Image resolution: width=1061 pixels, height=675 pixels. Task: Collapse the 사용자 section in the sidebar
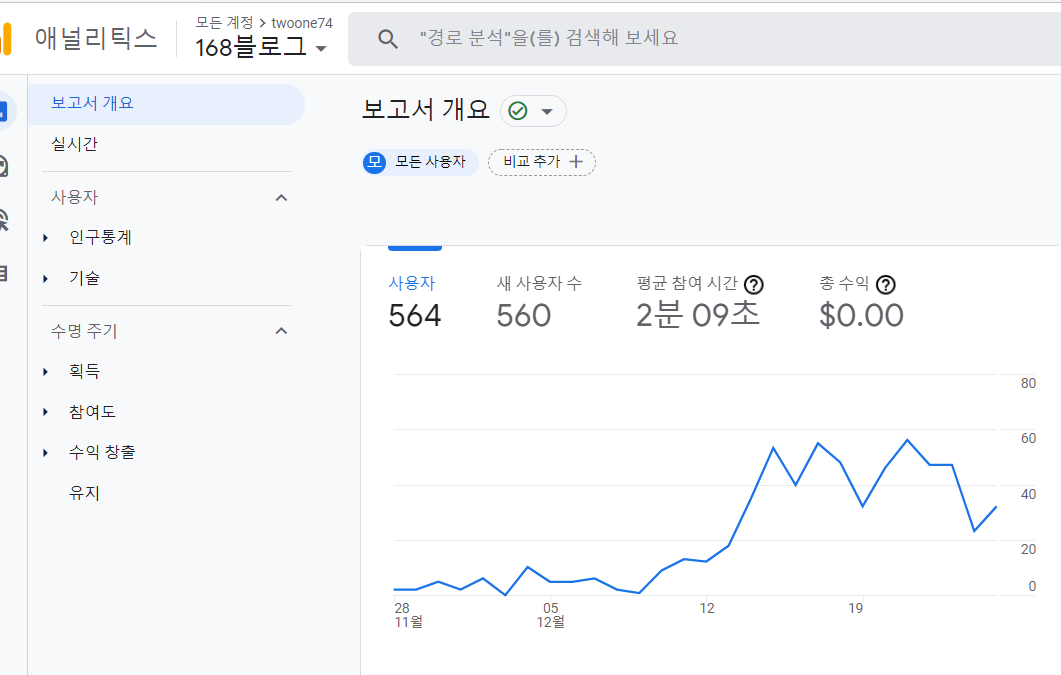tap(282, 197)
